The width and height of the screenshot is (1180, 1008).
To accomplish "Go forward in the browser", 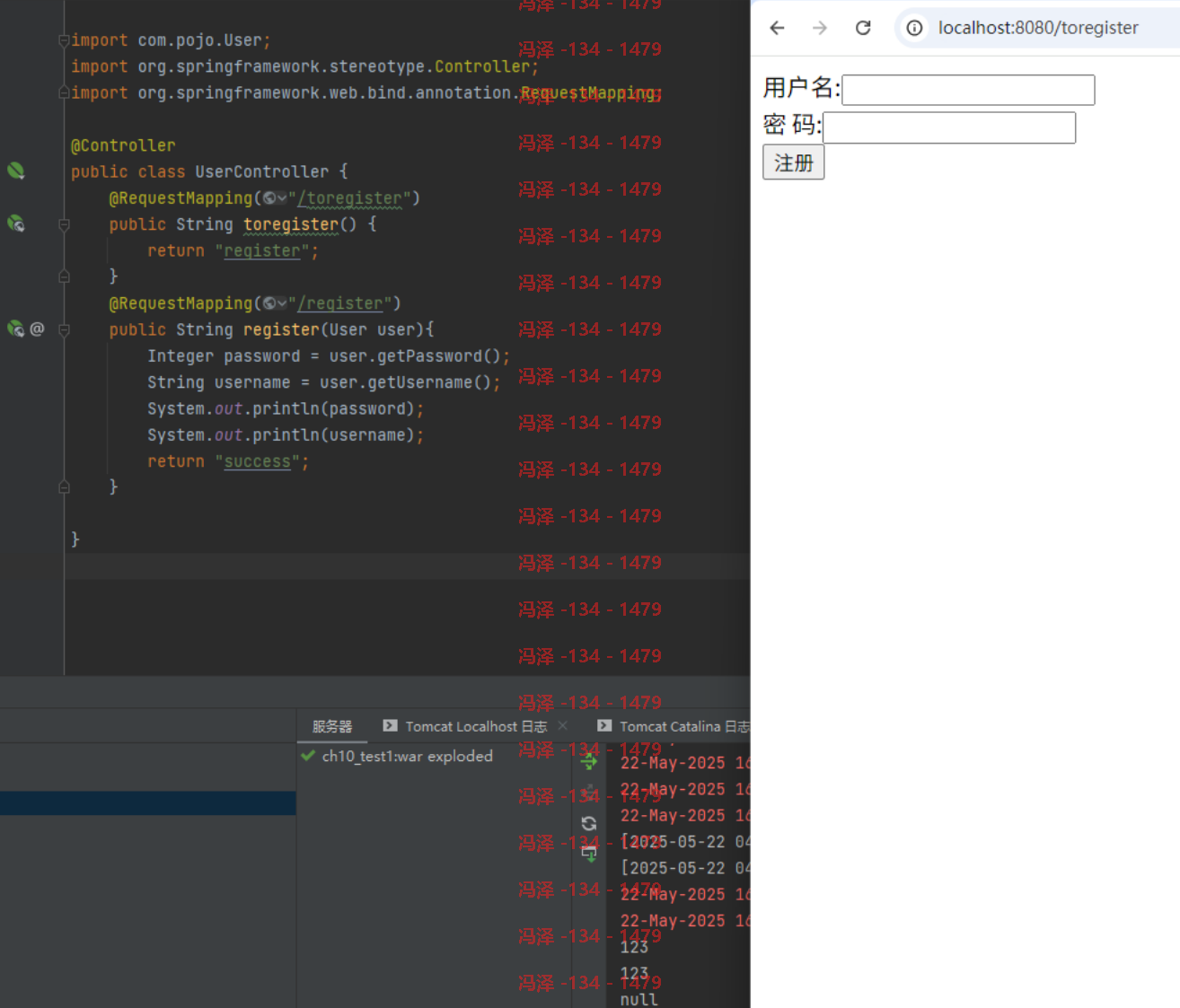I will coord(820,28).
